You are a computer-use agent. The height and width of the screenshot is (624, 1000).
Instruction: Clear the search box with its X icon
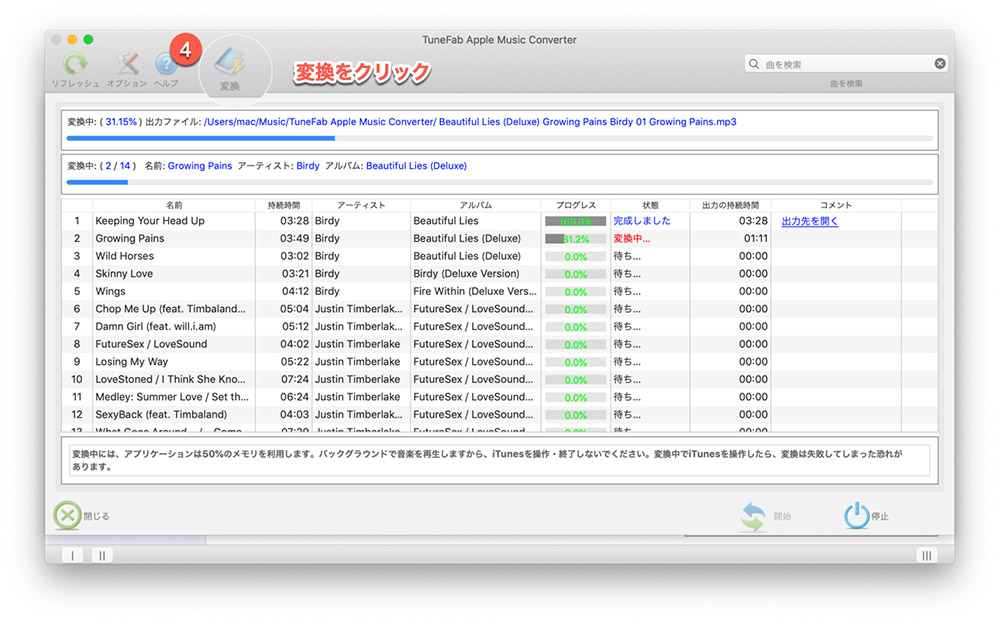tap(939, 64)
